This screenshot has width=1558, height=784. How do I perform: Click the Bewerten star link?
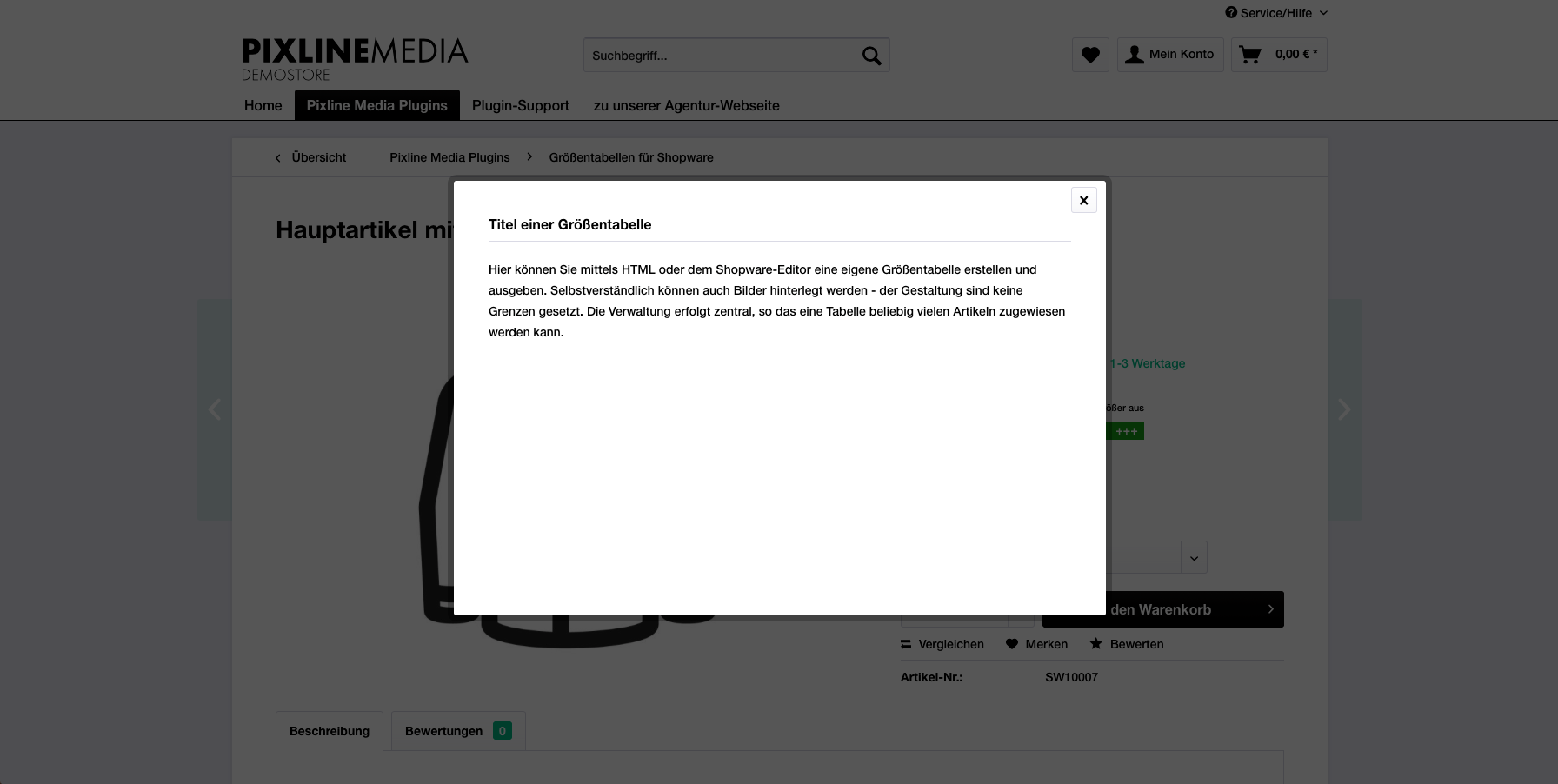point(1127,644)
